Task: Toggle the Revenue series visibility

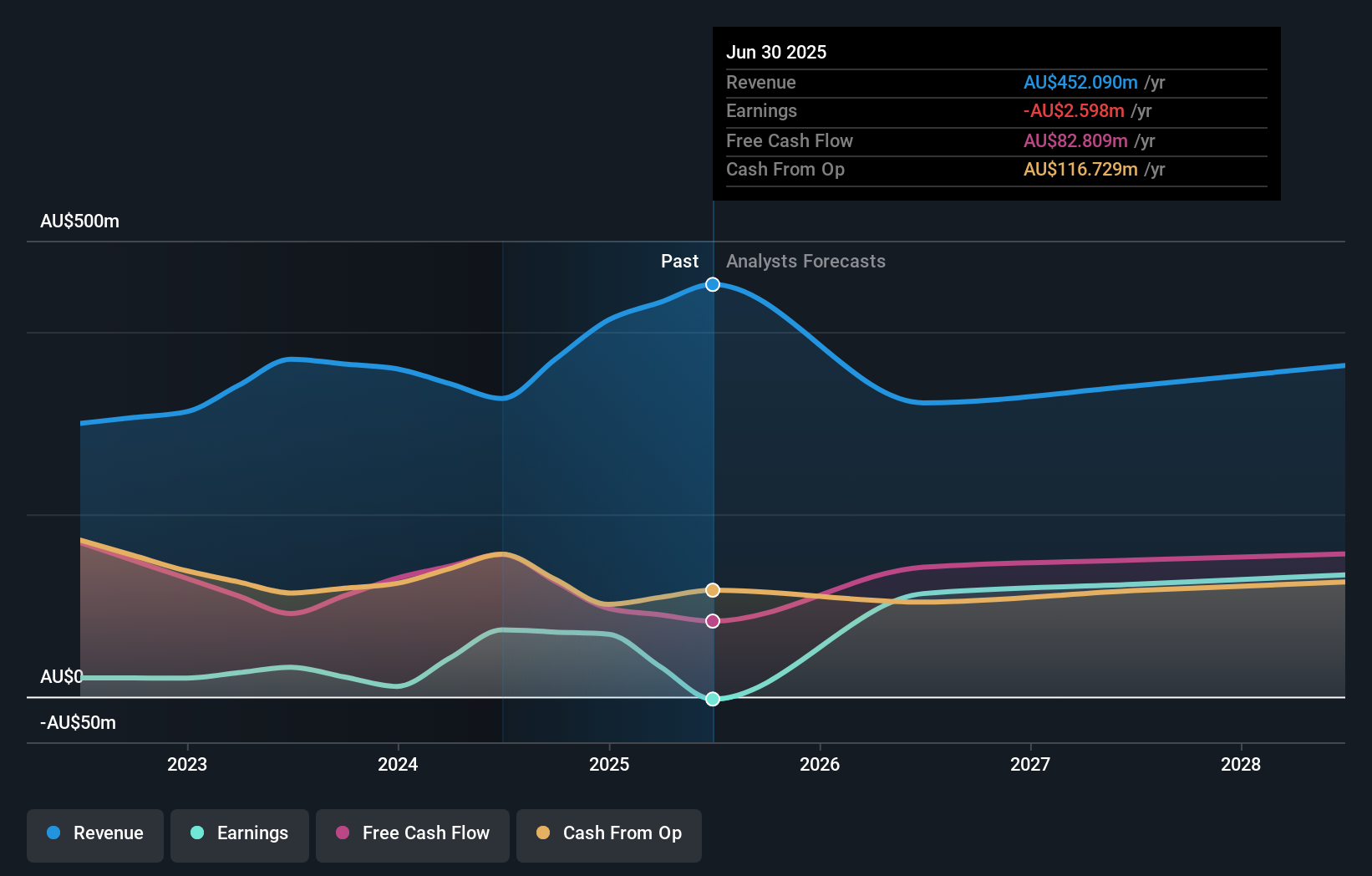Action: 94,833
